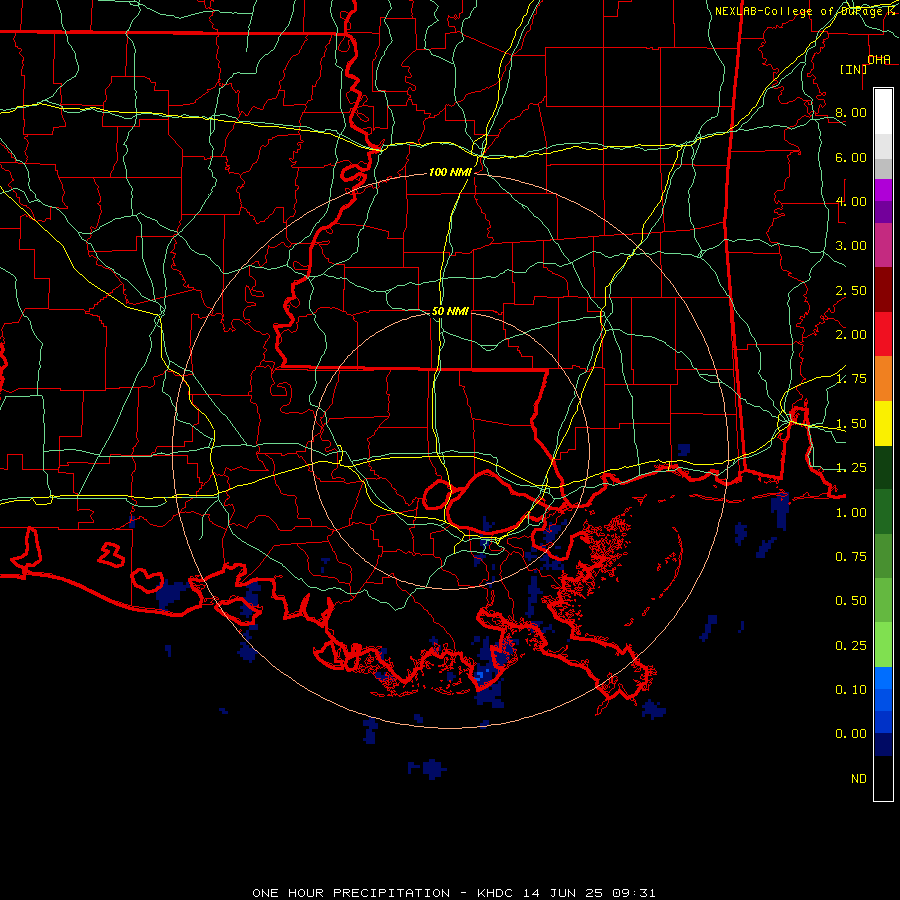Click the NEXLAB-College of DuPage credit text
Viewport: 900px width, 900px height.
[805, 11]
